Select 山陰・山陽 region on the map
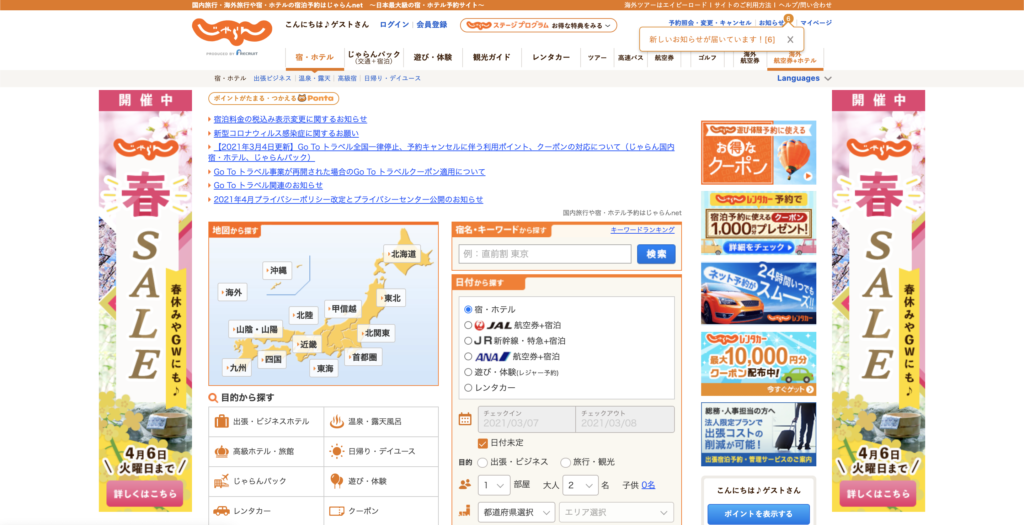 tap(255, 329)
